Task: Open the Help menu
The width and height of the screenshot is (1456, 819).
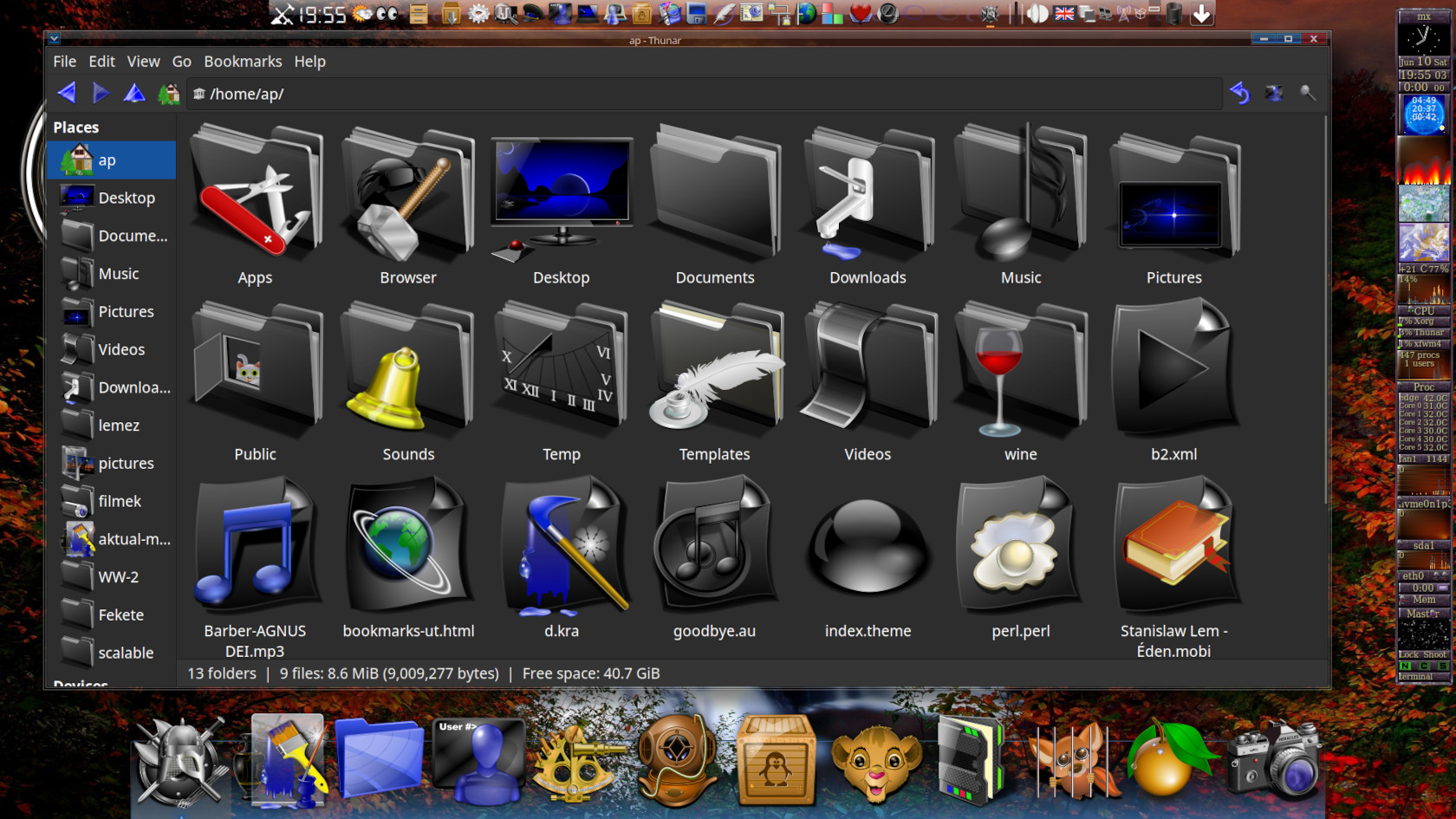Action: coord(309,62)
